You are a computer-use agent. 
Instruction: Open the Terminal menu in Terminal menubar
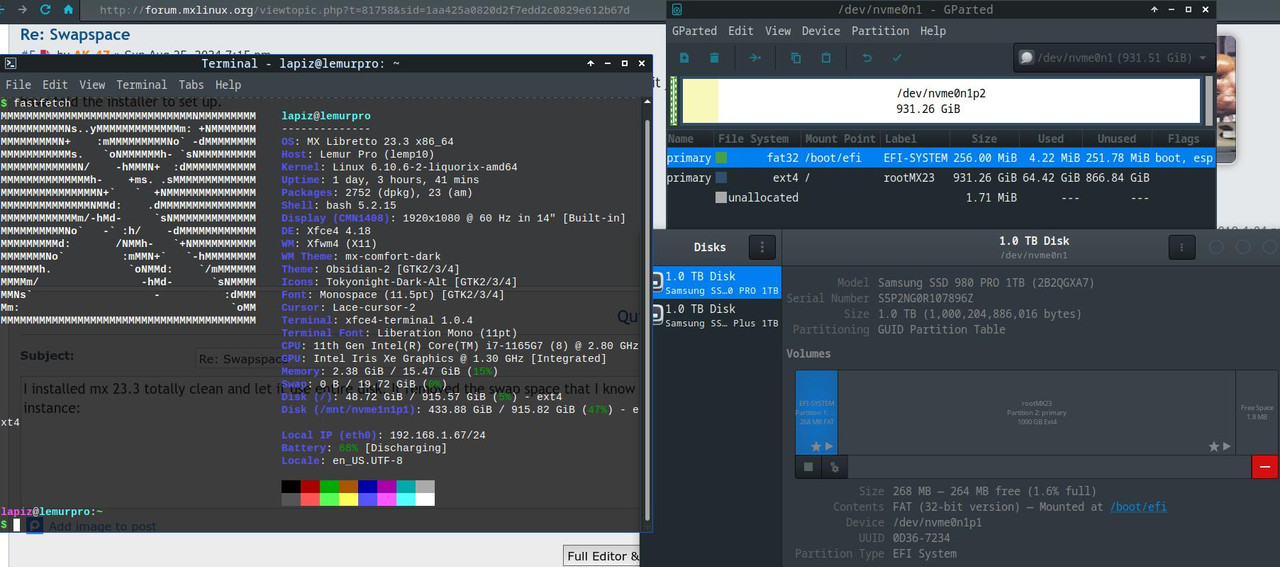tap(142, 85)
